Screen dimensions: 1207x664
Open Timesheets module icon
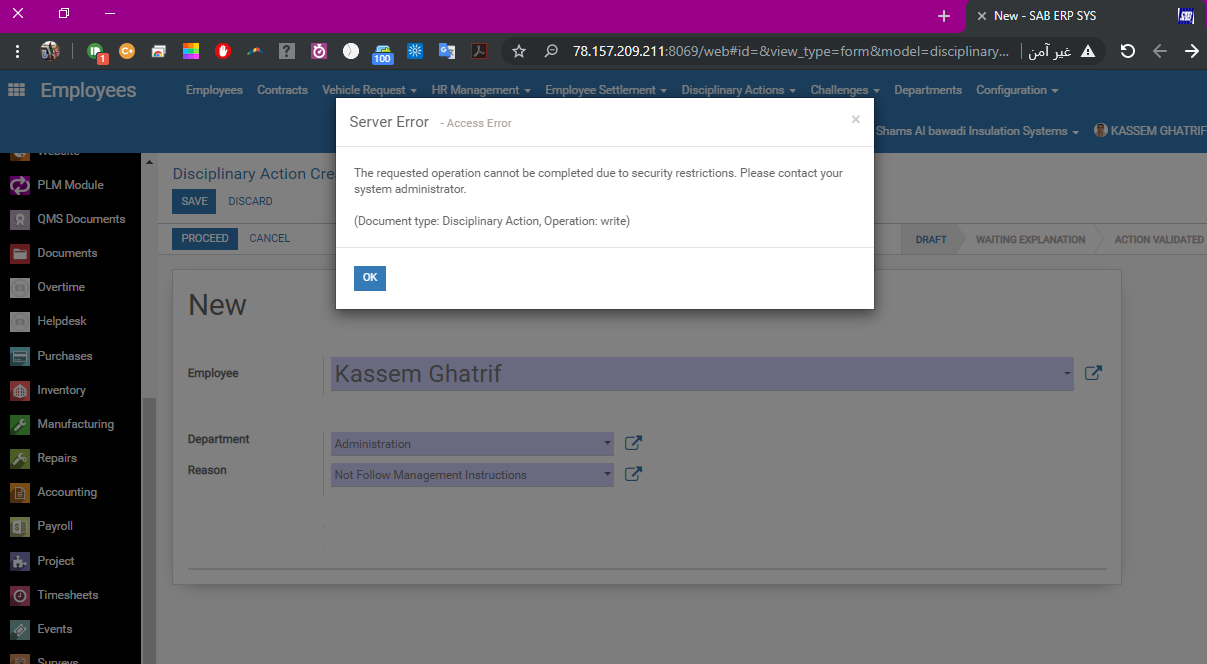pos(20,595)
